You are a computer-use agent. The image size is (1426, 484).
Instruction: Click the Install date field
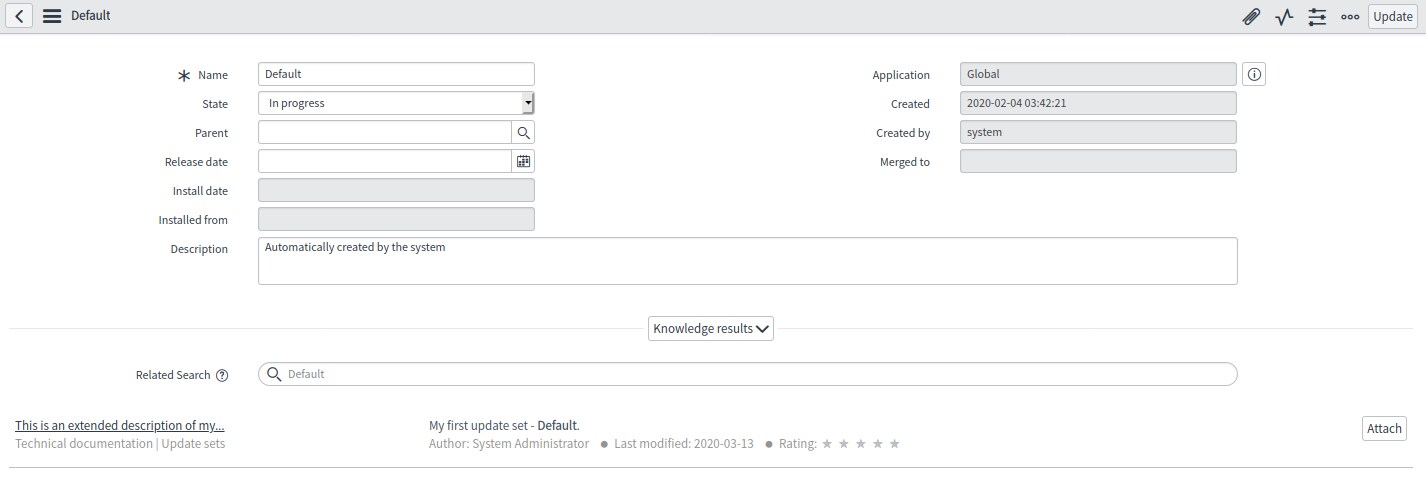tap(396, 190)
